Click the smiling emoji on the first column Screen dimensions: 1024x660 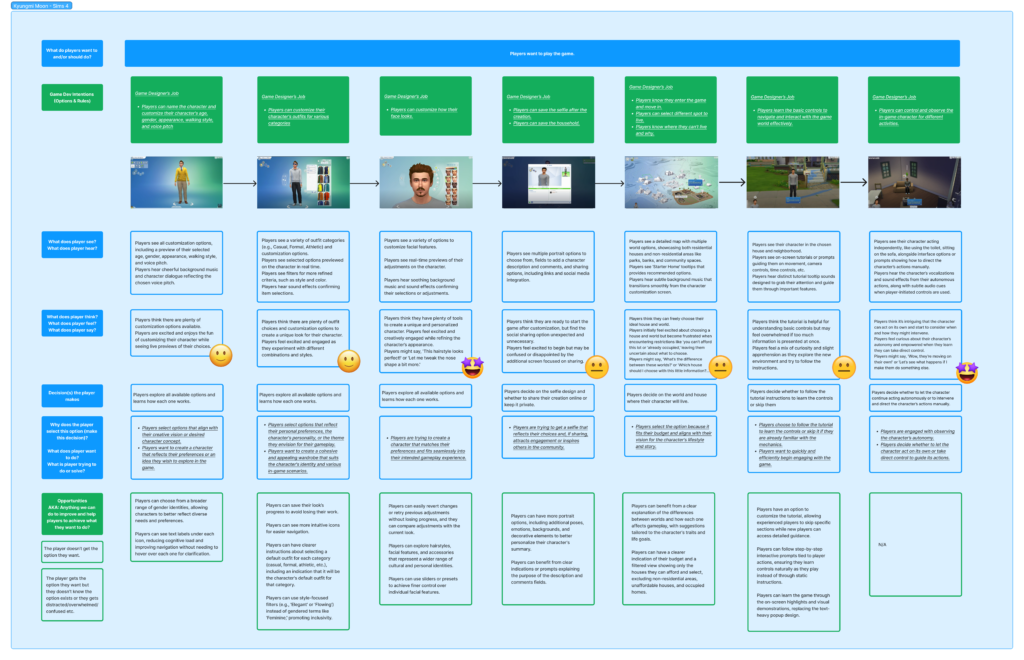pos(222,355)
